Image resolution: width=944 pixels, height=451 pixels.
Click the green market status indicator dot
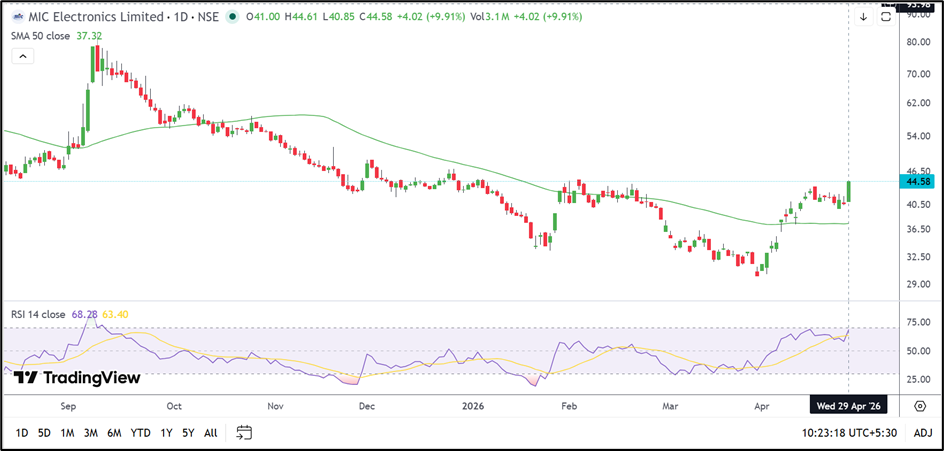pos(233,17)
